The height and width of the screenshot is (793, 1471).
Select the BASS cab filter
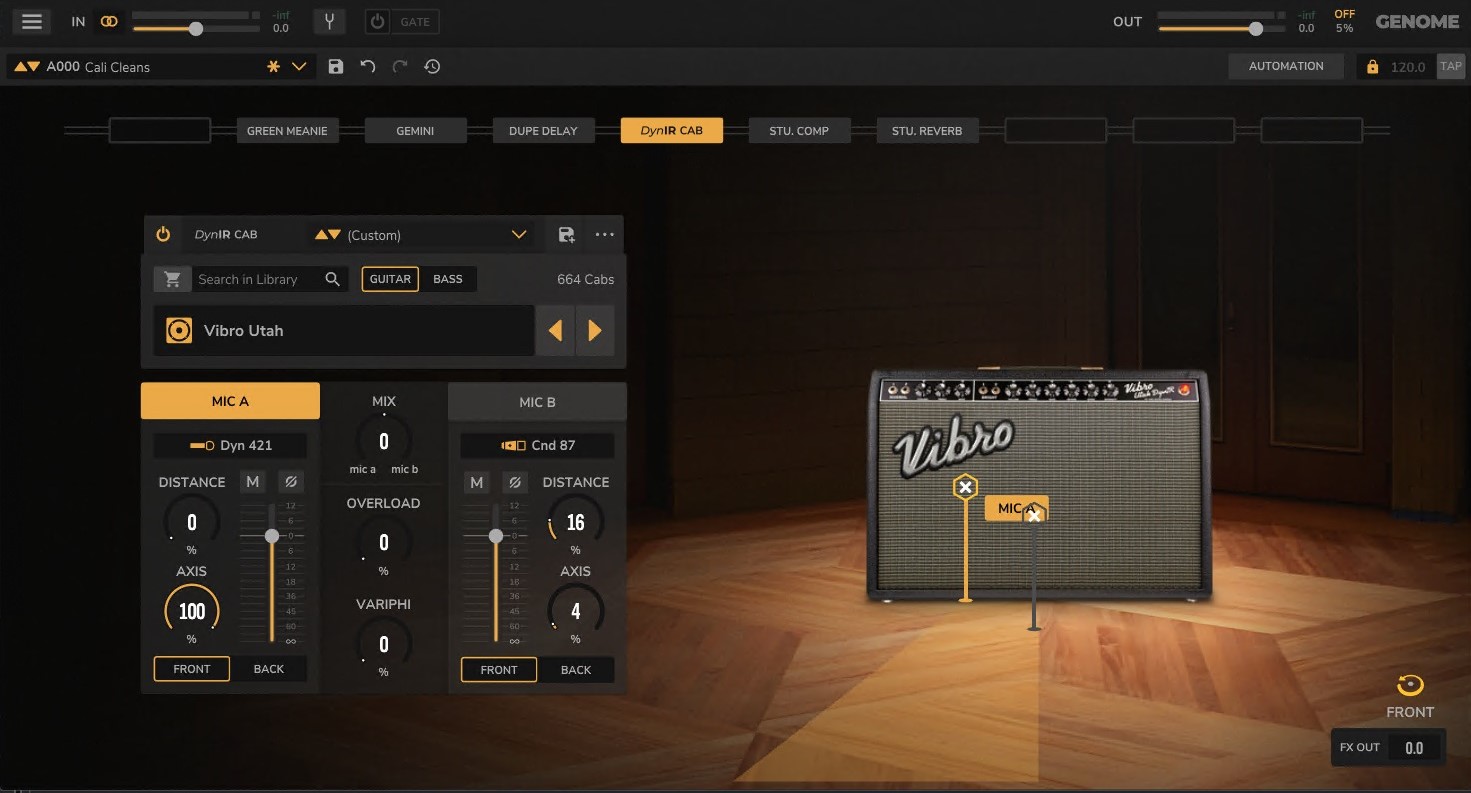[448, 279]
